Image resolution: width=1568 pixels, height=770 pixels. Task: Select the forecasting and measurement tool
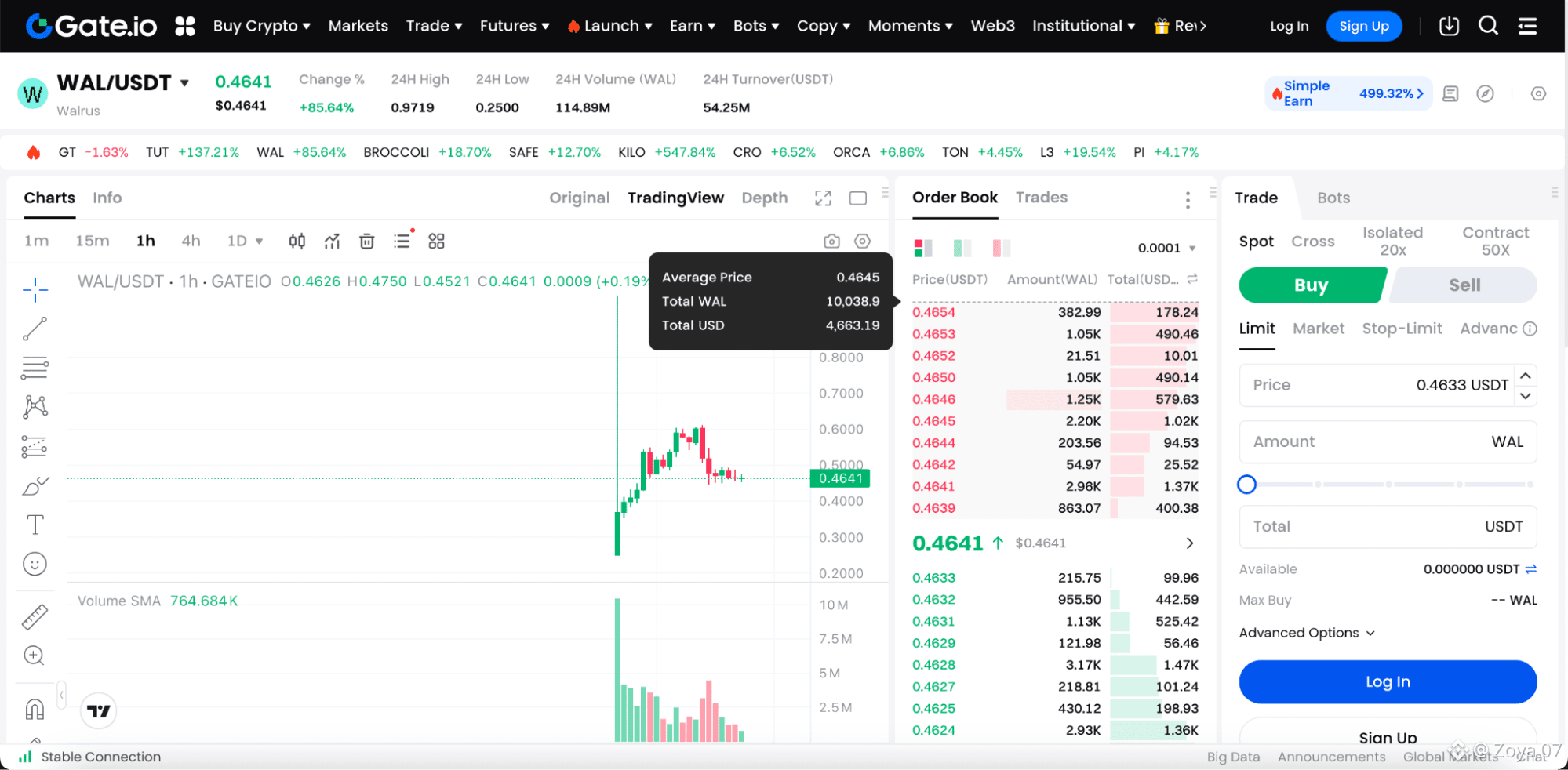coord(35,446)
